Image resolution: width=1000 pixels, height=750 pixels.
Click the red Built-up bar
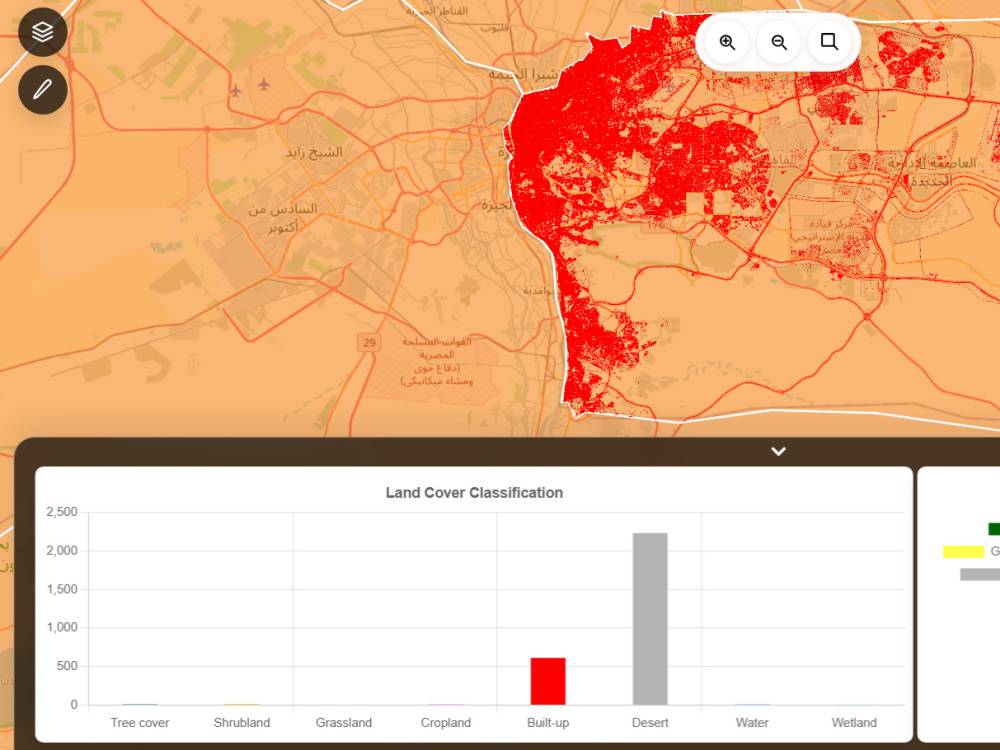(x=548, y=681)
